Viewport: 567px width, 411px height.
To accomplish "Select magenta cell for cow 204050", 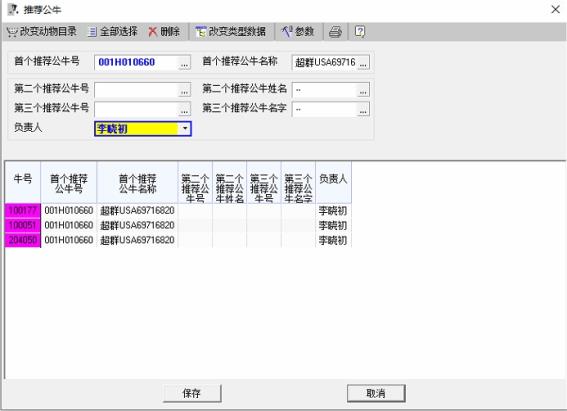I will click(x=22, y=240).
